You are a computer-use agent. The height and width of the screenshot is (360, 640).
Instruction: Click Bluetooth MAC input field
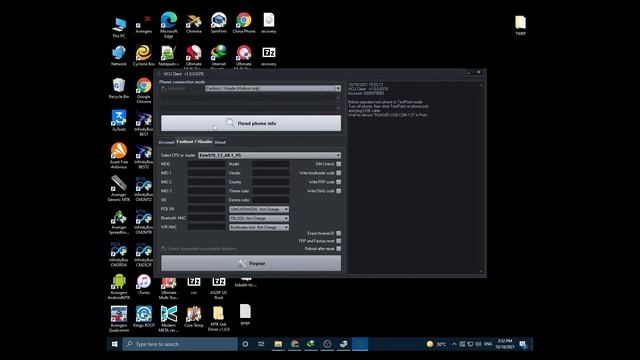coord(206,218)
